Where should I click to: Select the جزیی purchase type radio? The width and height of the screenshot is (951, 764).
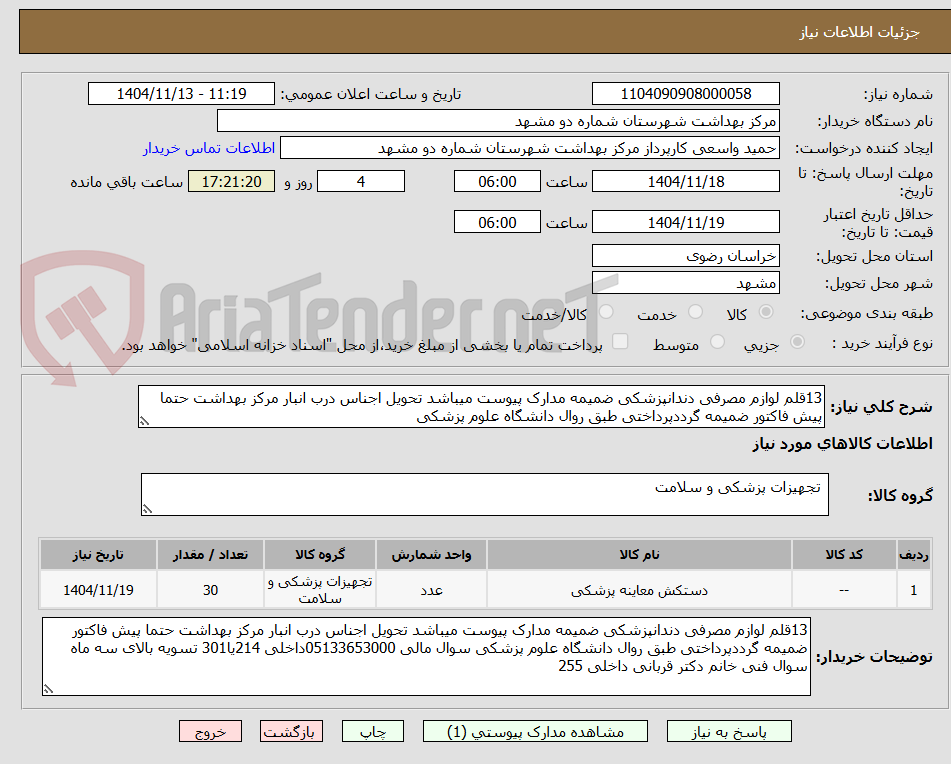(x=798, y=342)
